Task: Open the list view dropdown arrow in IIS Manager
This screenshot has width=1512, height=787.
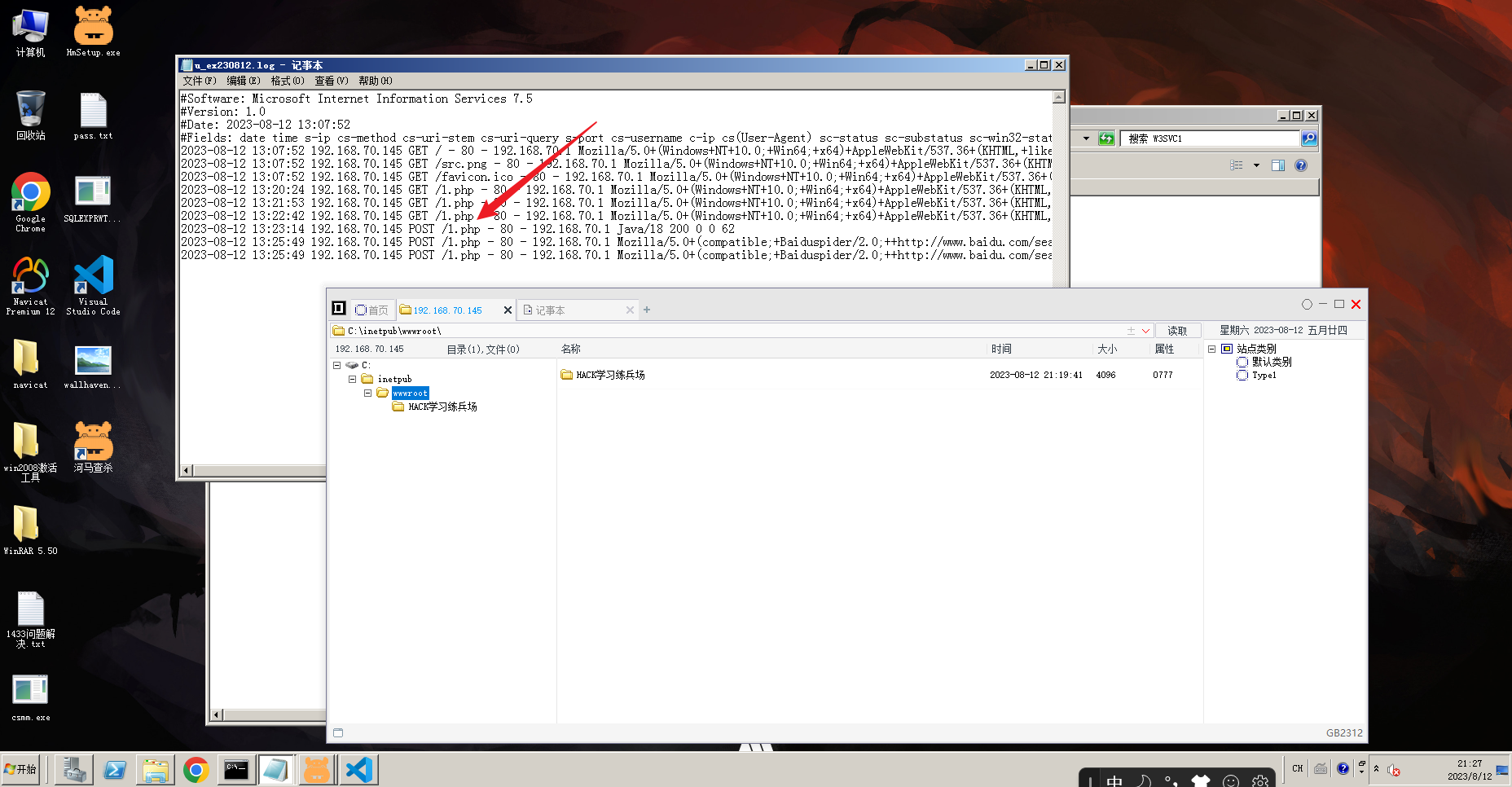Action: (x=1256, y=165)
